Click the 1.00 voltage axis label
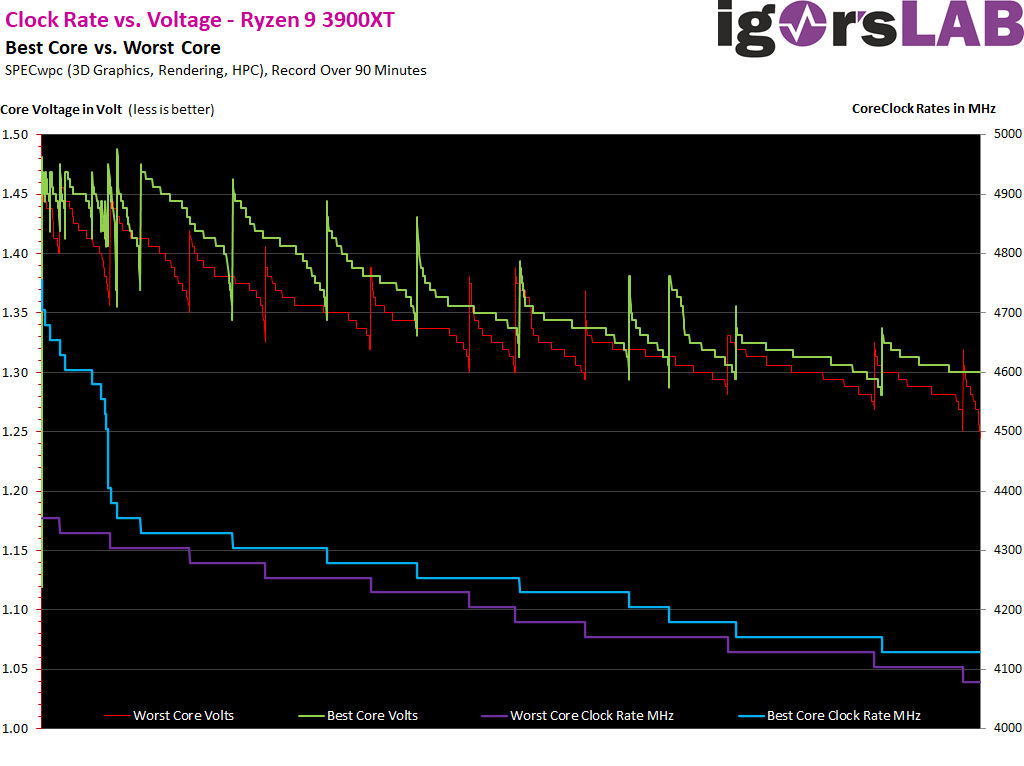1024x766 pixels. point(15,729)
